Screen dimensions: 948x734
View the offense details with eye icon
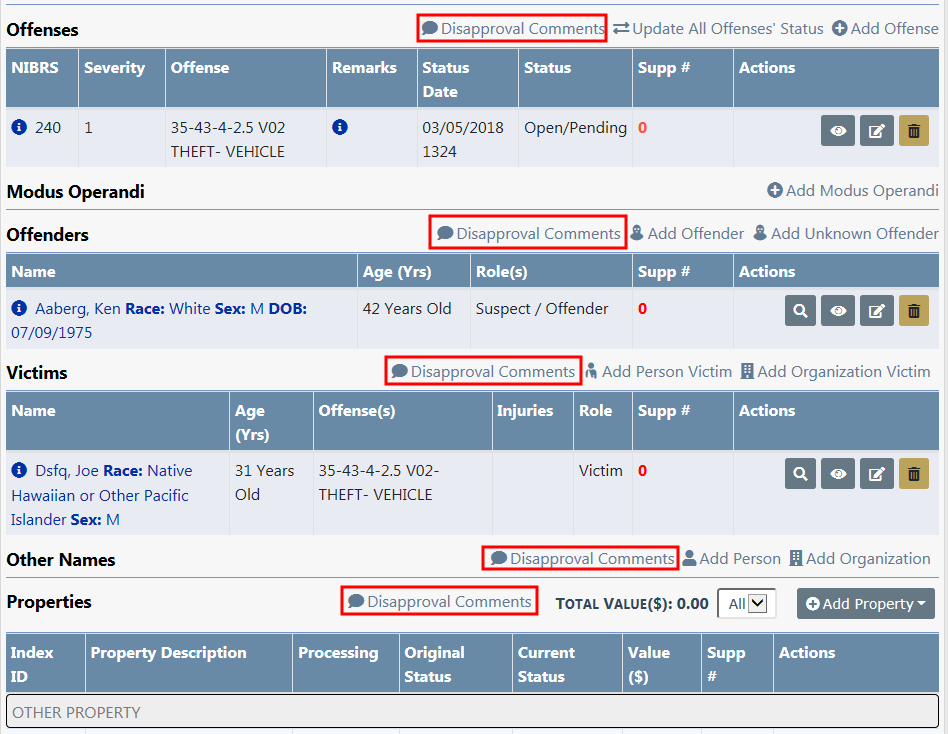pos(838,131)
